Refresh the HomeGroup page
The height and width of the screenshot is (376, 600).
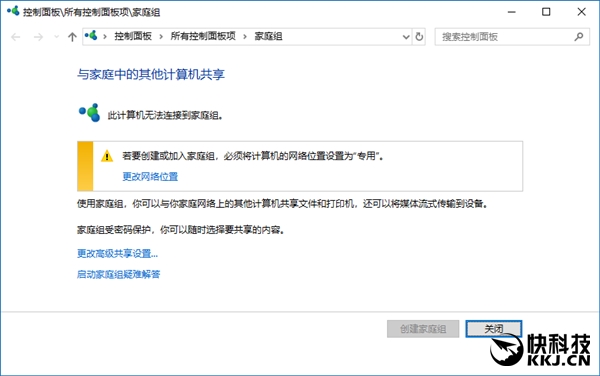tap(419, 37)
